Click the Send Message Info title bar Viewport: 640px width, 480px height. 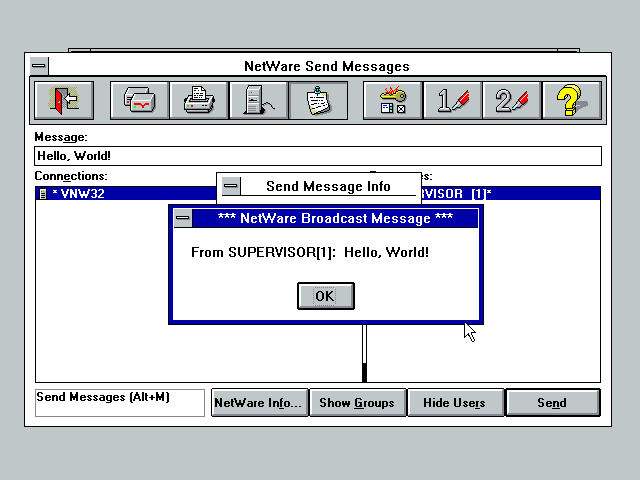point(329,187)
